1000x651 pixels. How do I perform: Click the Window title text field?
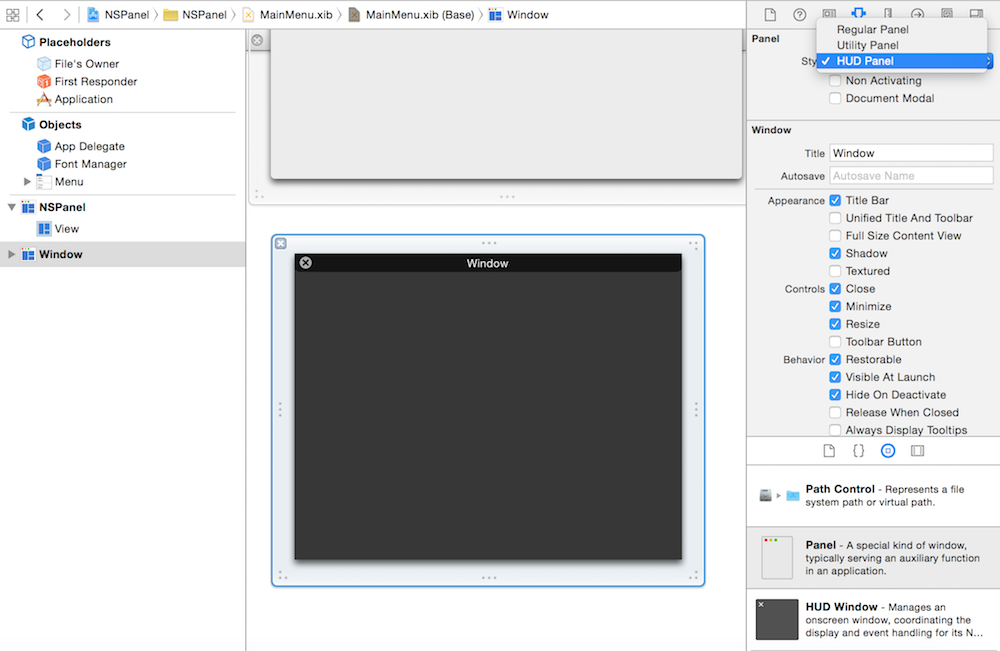[910, 152]
